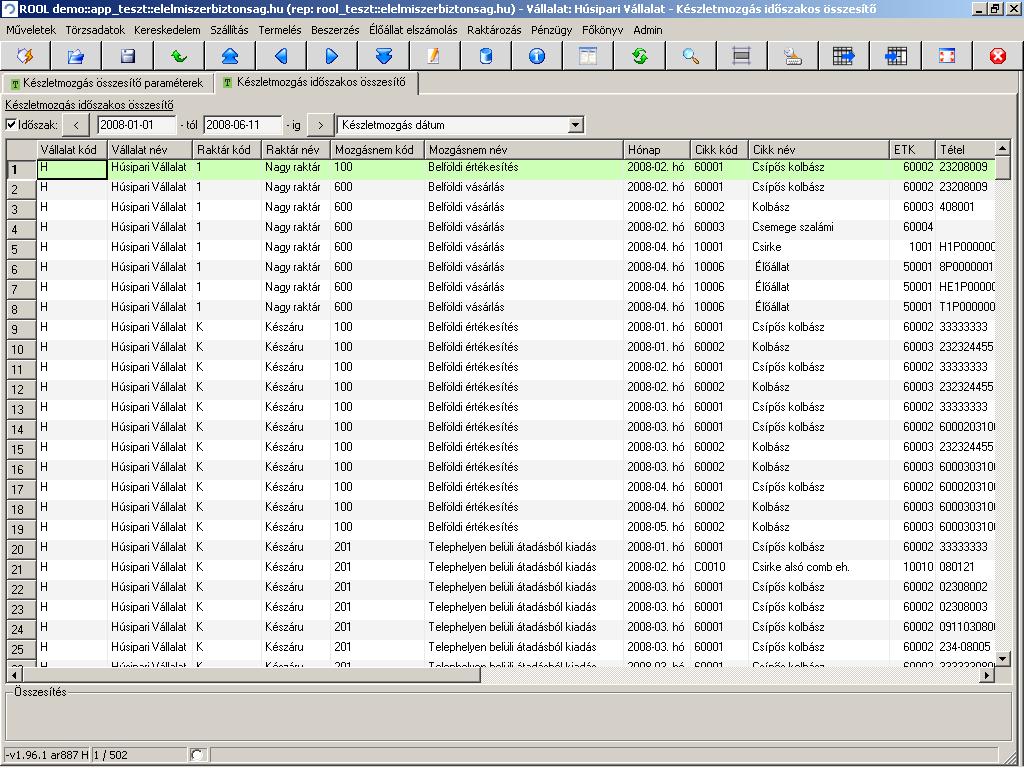Viewport: 1024px width, 768px height.
Task: Click the vertical scrollbar down arrow
Action: [x=1003, y=659]
